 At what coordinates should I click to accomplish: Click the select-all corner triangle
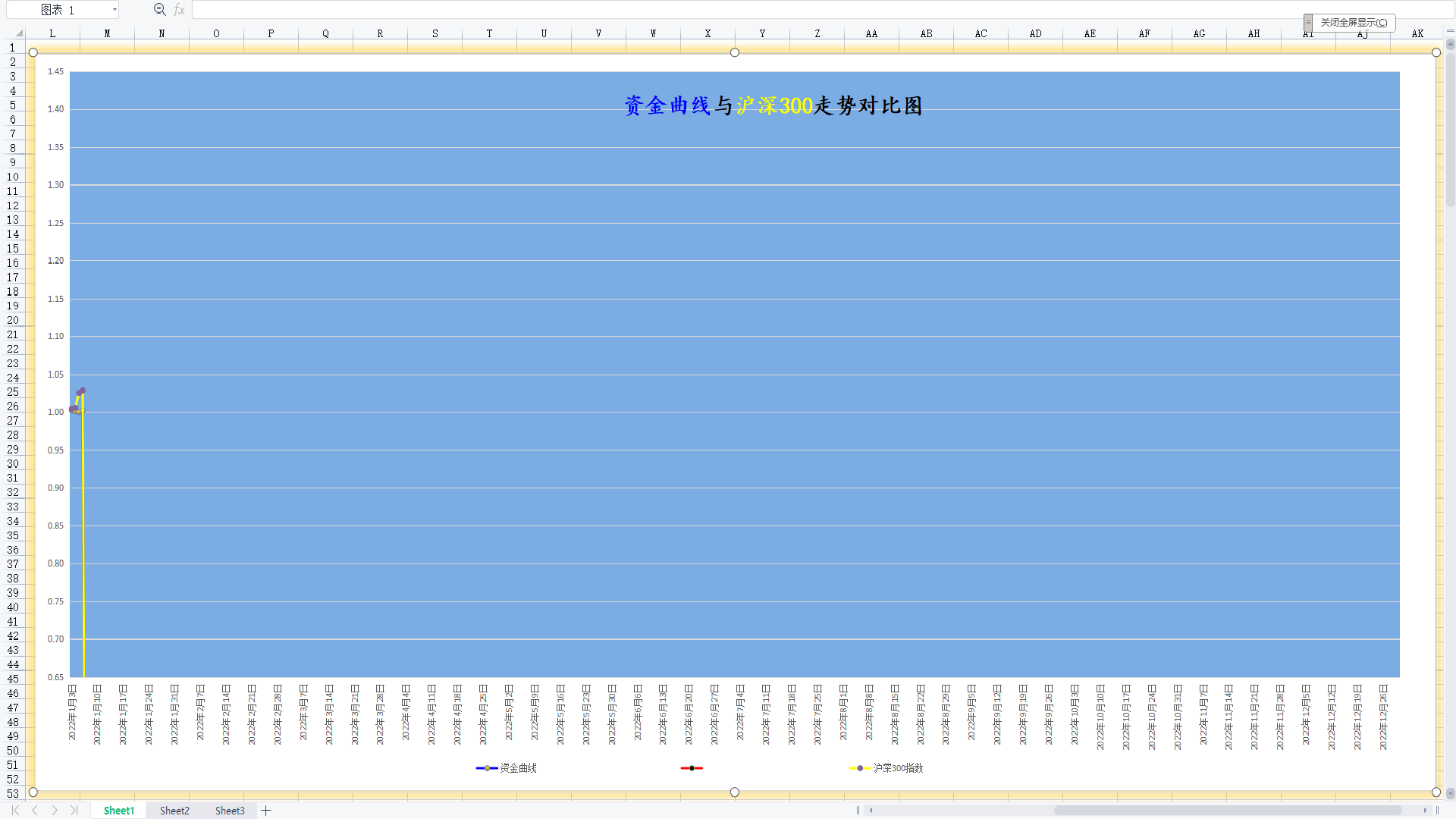pyautogui.click(x=18, y=33)
